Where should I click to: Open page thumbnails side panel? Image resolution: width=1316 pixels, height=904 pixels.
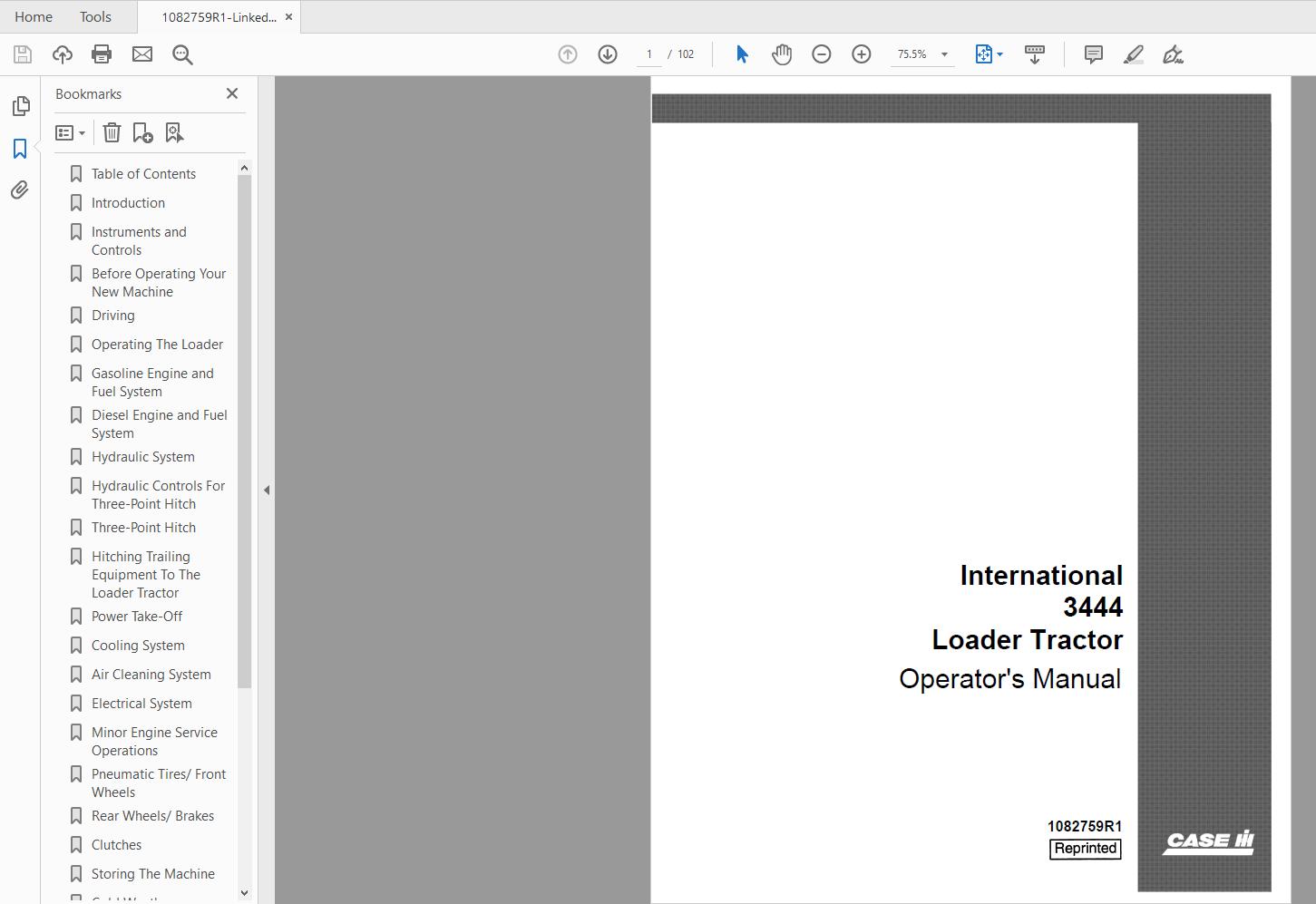20,106
